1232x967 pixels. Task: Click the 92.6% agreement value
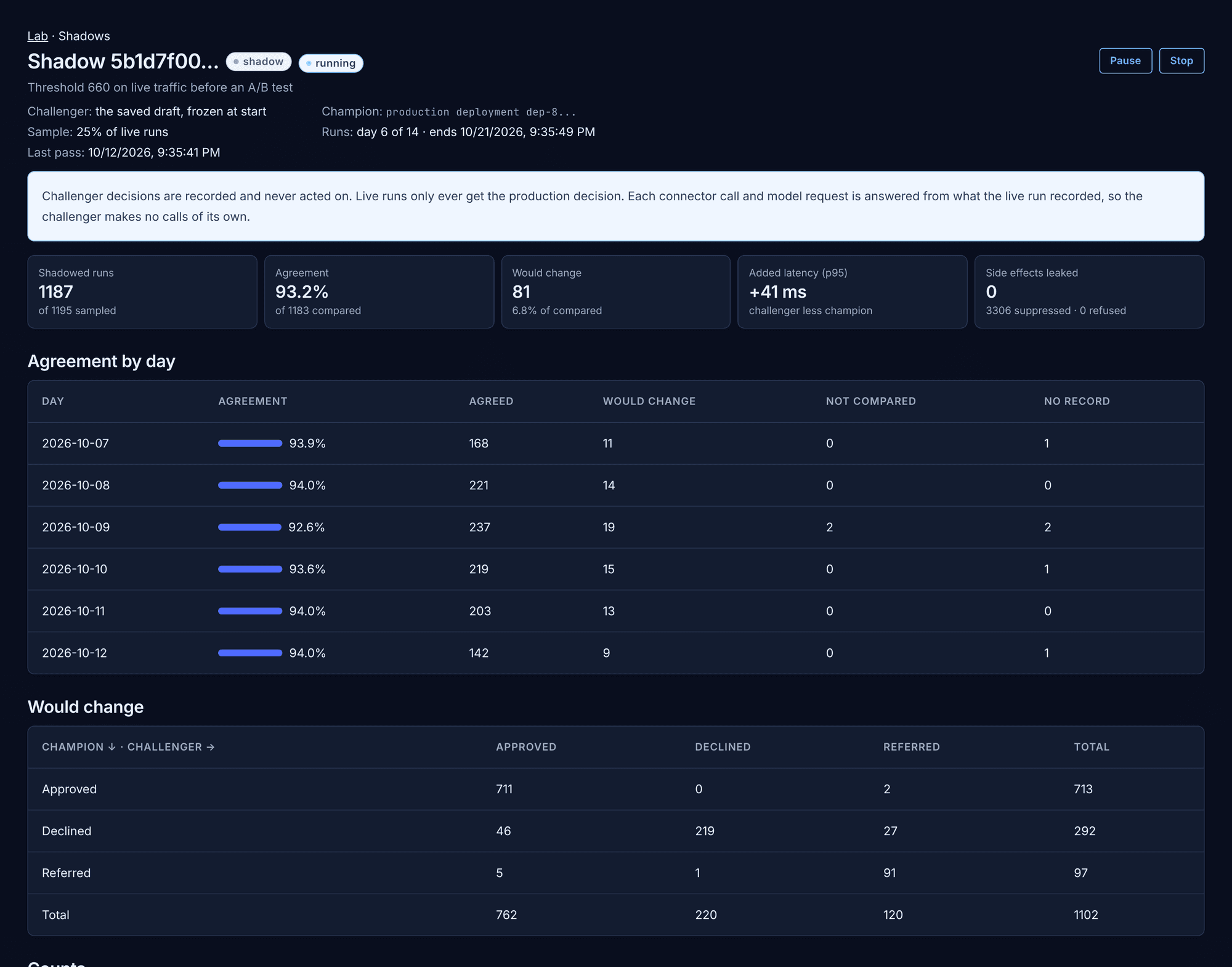(x=307, y=527)
